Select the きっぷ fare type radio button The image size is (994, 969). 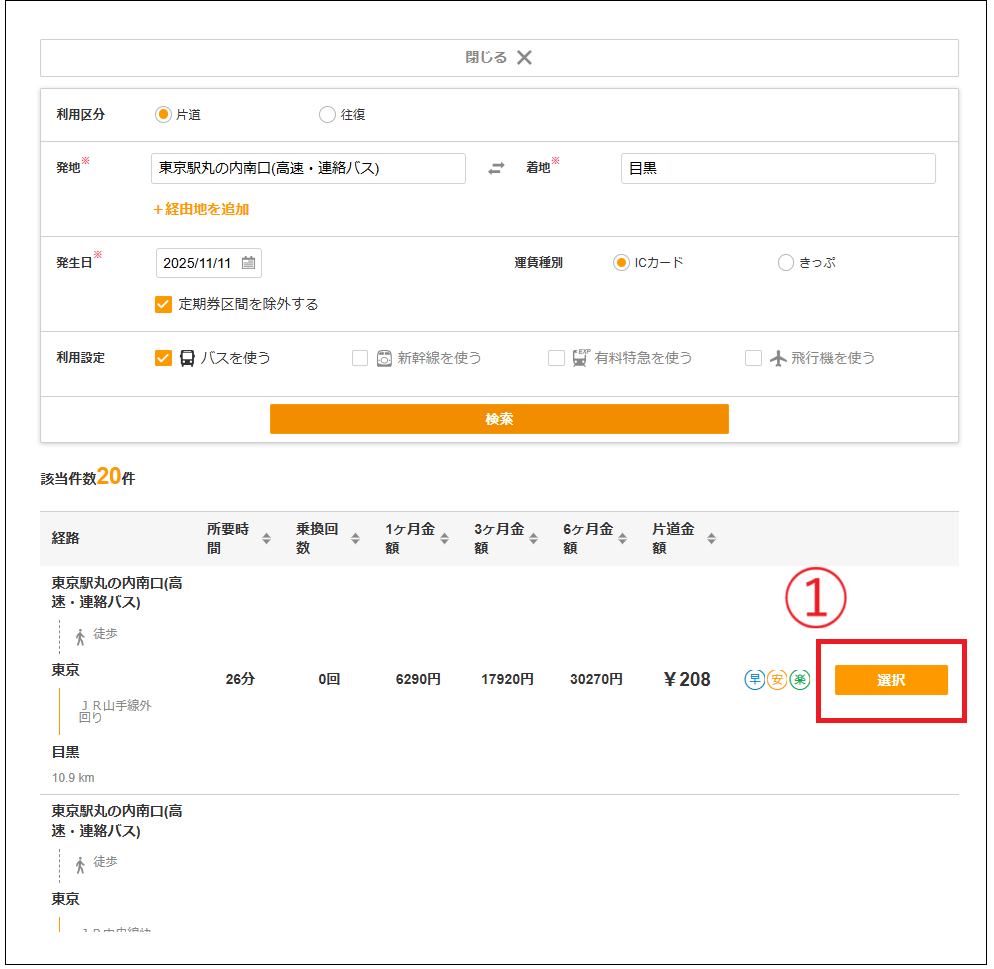786,263
